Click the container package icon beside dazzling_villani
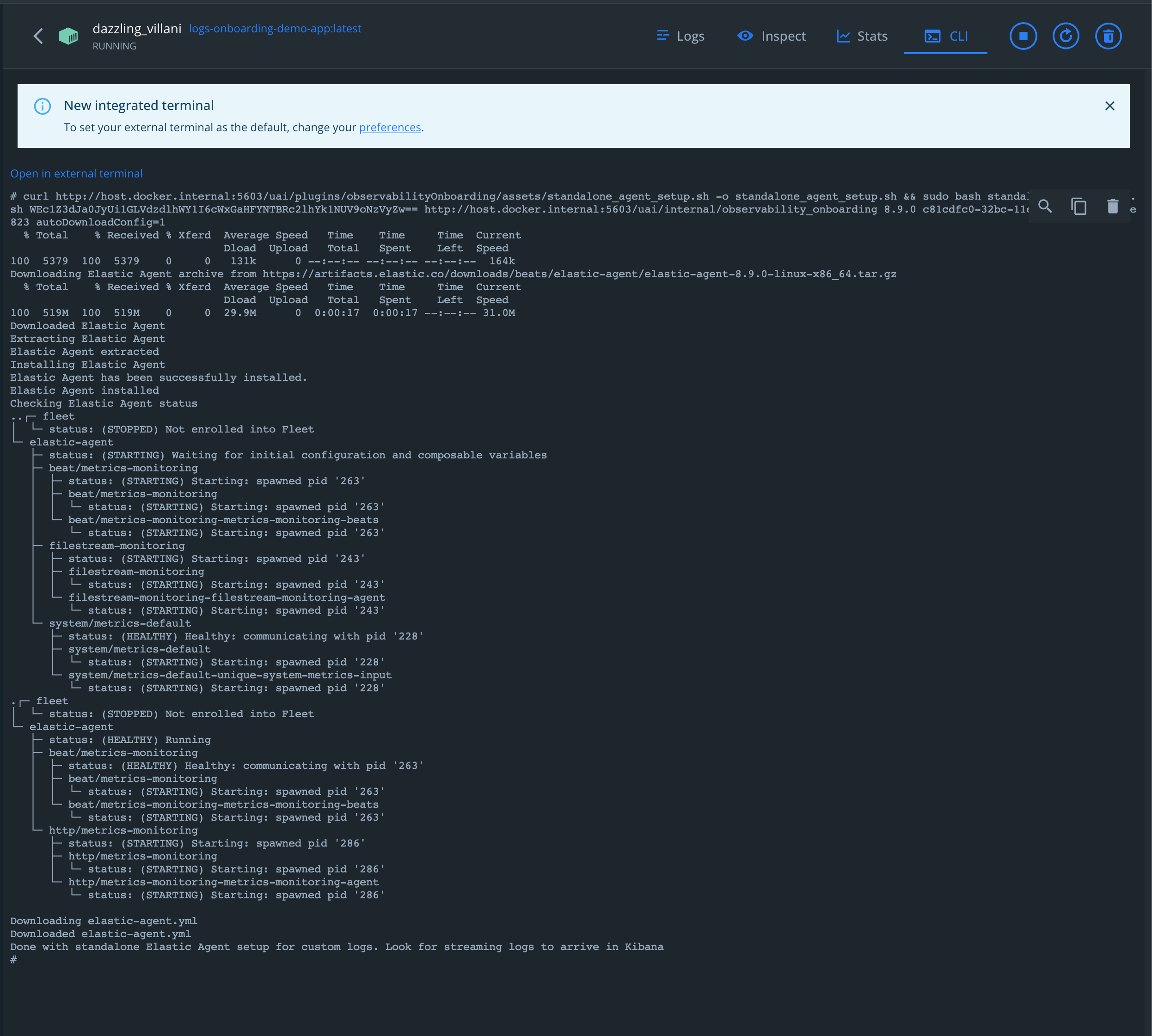This screenshot has height=1036, width=1152. 68,36
